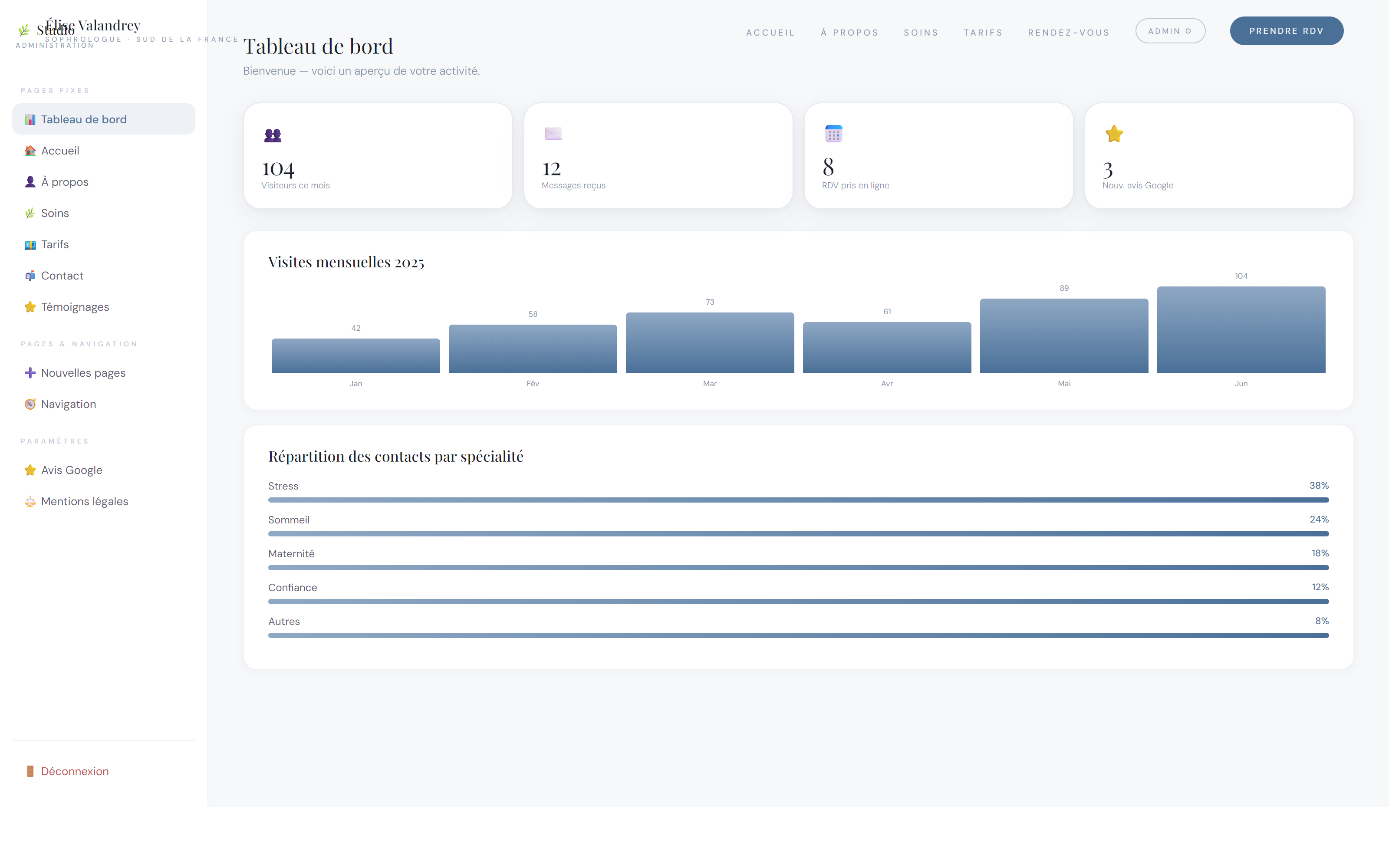
Task: Click the plus icon for Nouvelles pages
Action: pyautogui.click(x=30, y=372)
